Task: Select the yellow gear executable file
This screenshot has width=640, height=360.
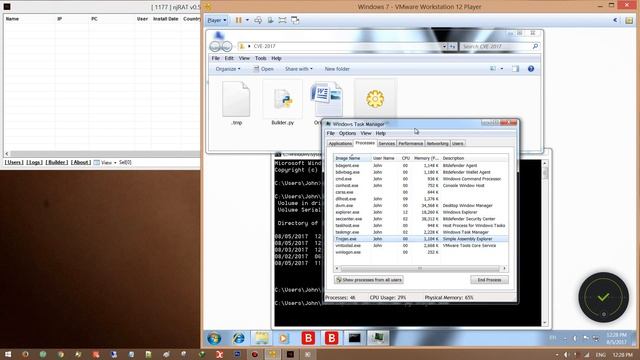Action: (x=375, y=98)
